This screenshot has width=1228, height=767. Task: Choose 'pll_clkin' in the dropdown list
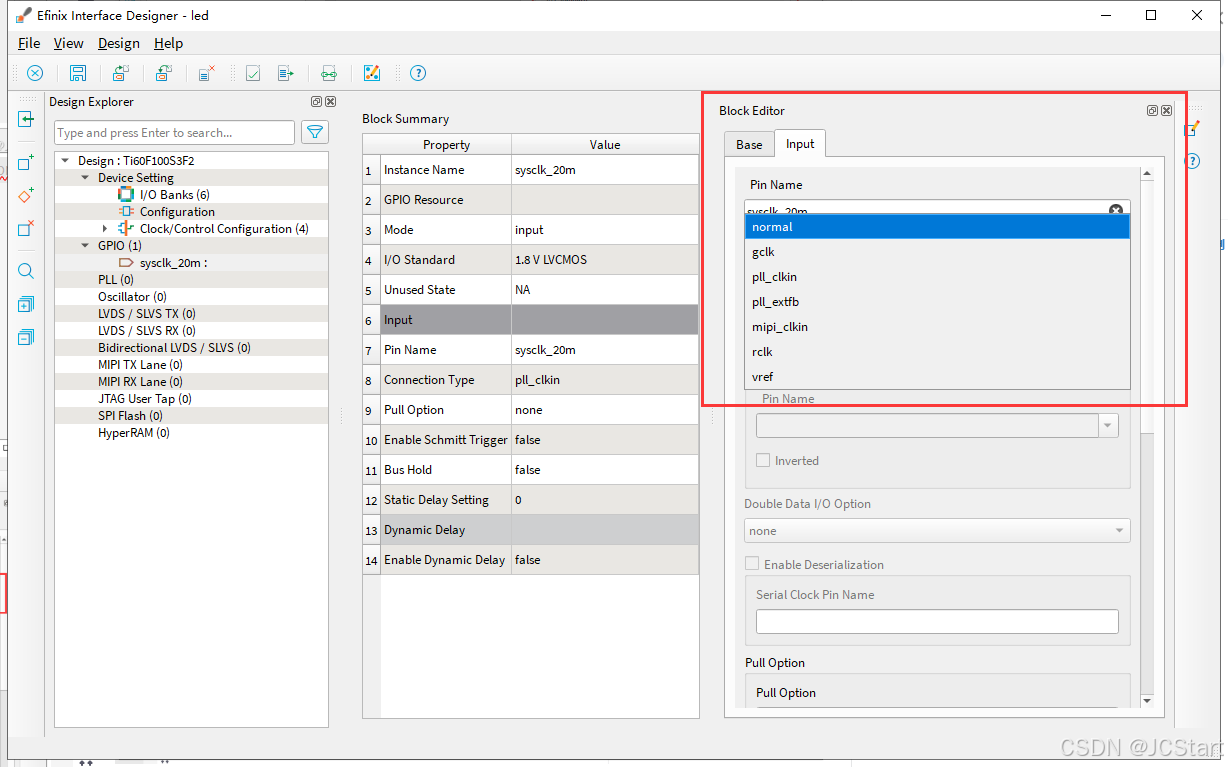pyautogui.click(x=937, y=277)
